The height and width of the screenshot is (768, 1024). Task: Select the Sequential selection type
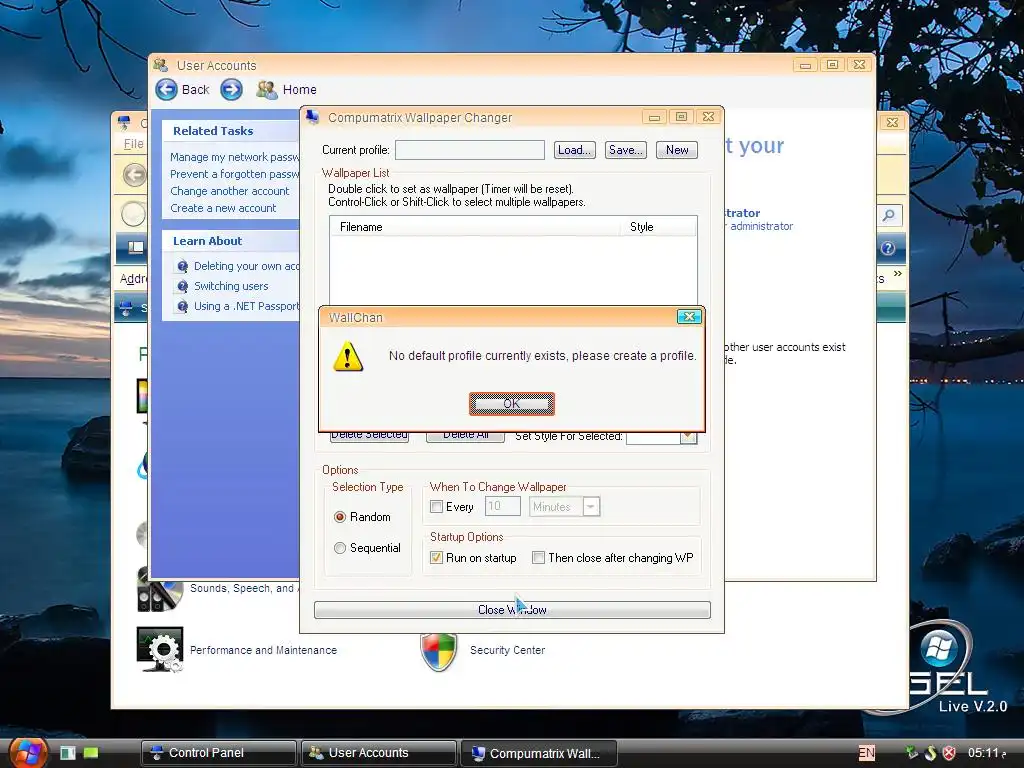coord(340,548)
